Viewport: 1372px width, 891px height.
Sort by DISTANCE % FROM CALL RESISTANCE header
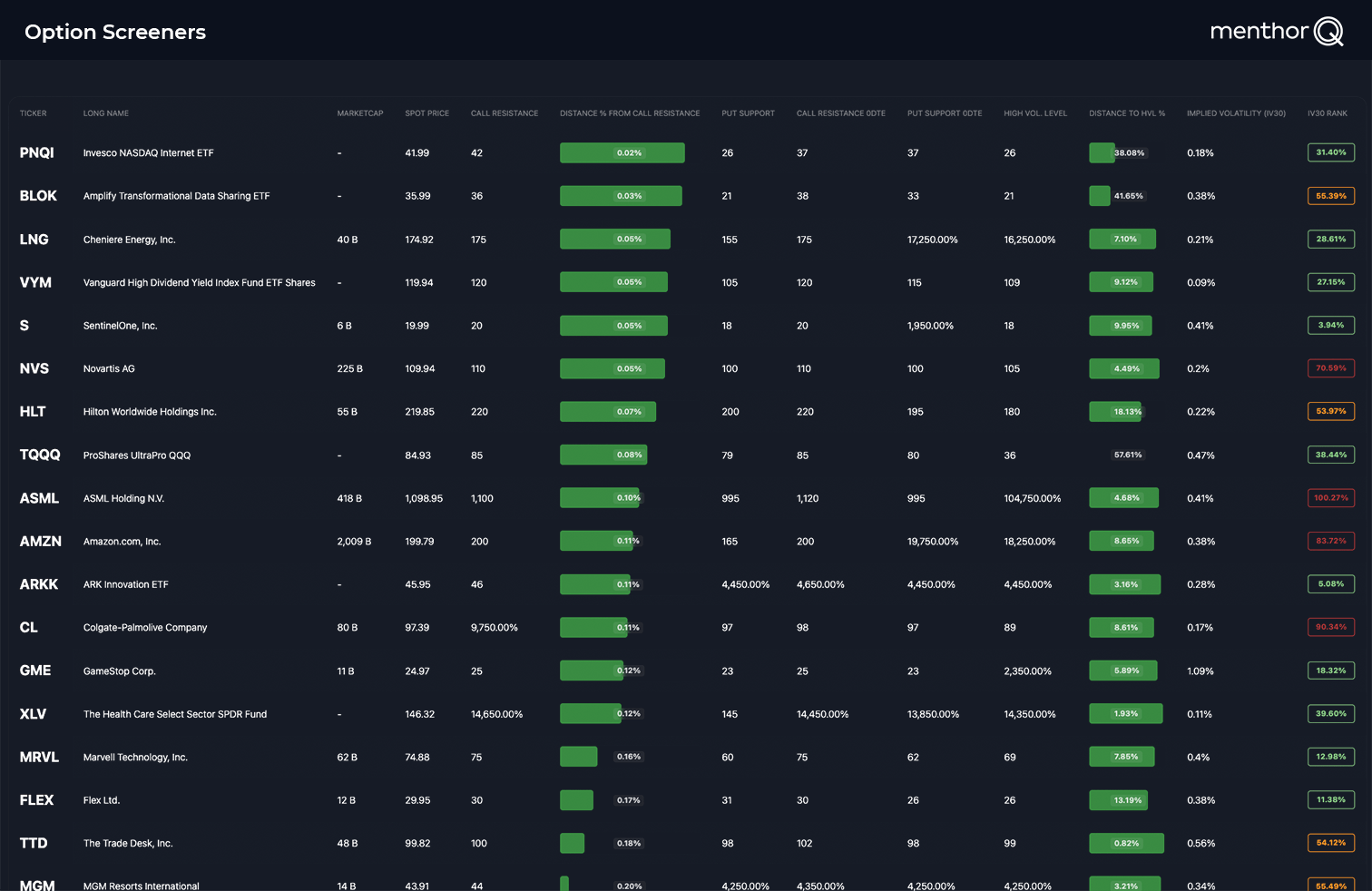pos(630,113)
